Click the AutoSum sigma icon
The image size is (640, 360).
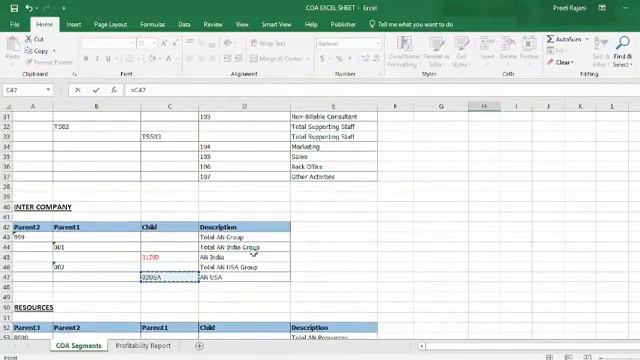(550, 39)
